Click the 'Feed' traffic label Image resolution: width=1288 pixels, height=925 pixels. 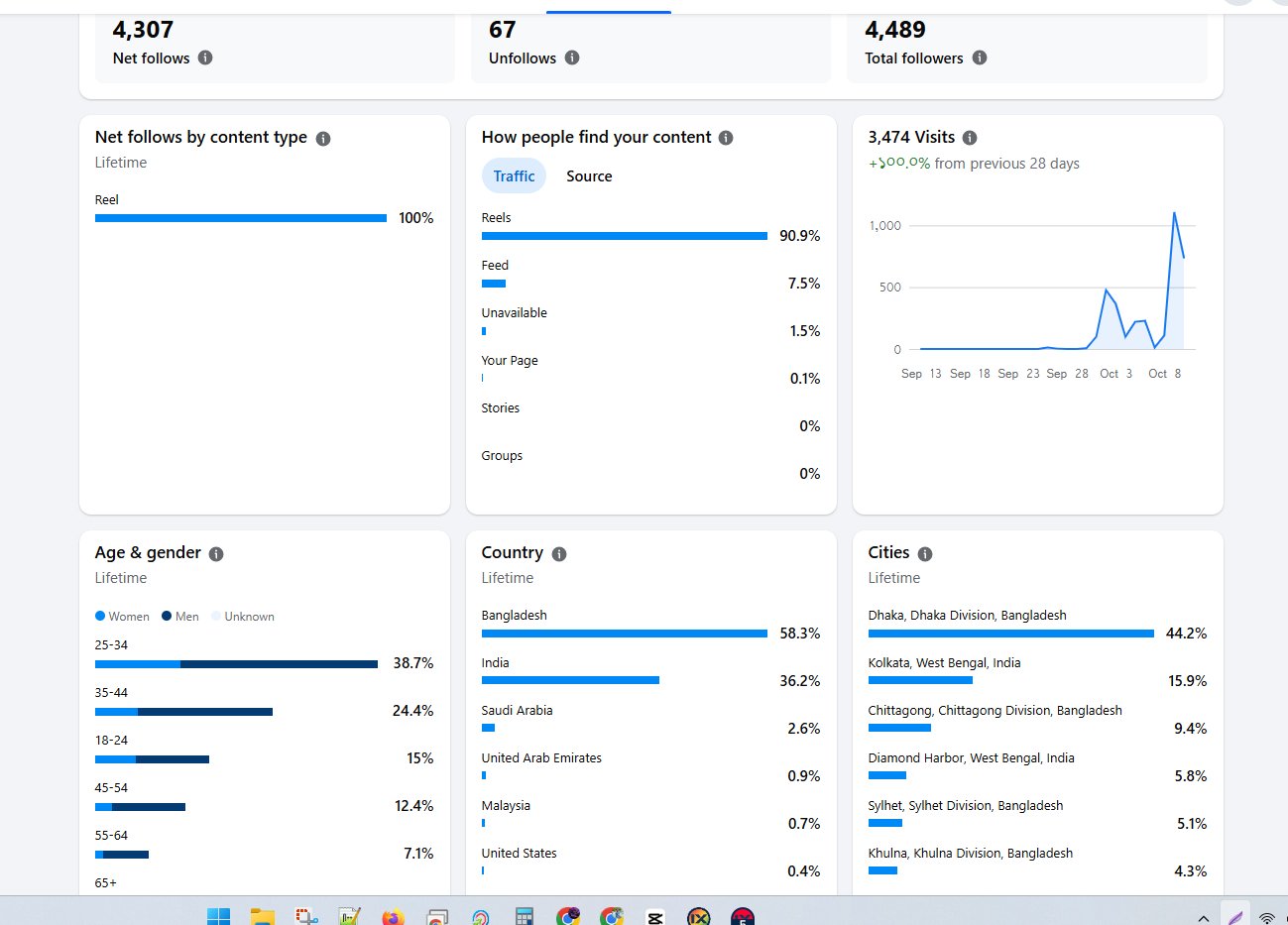point(495,266)
